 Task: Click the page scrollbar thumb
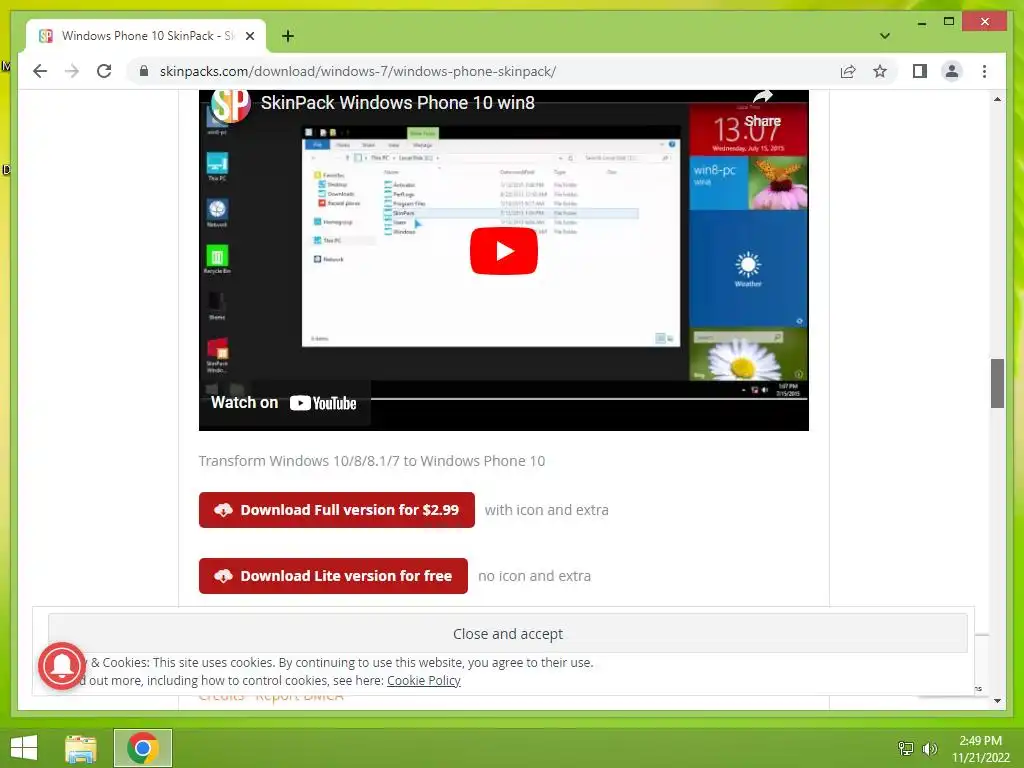point(997,383)
